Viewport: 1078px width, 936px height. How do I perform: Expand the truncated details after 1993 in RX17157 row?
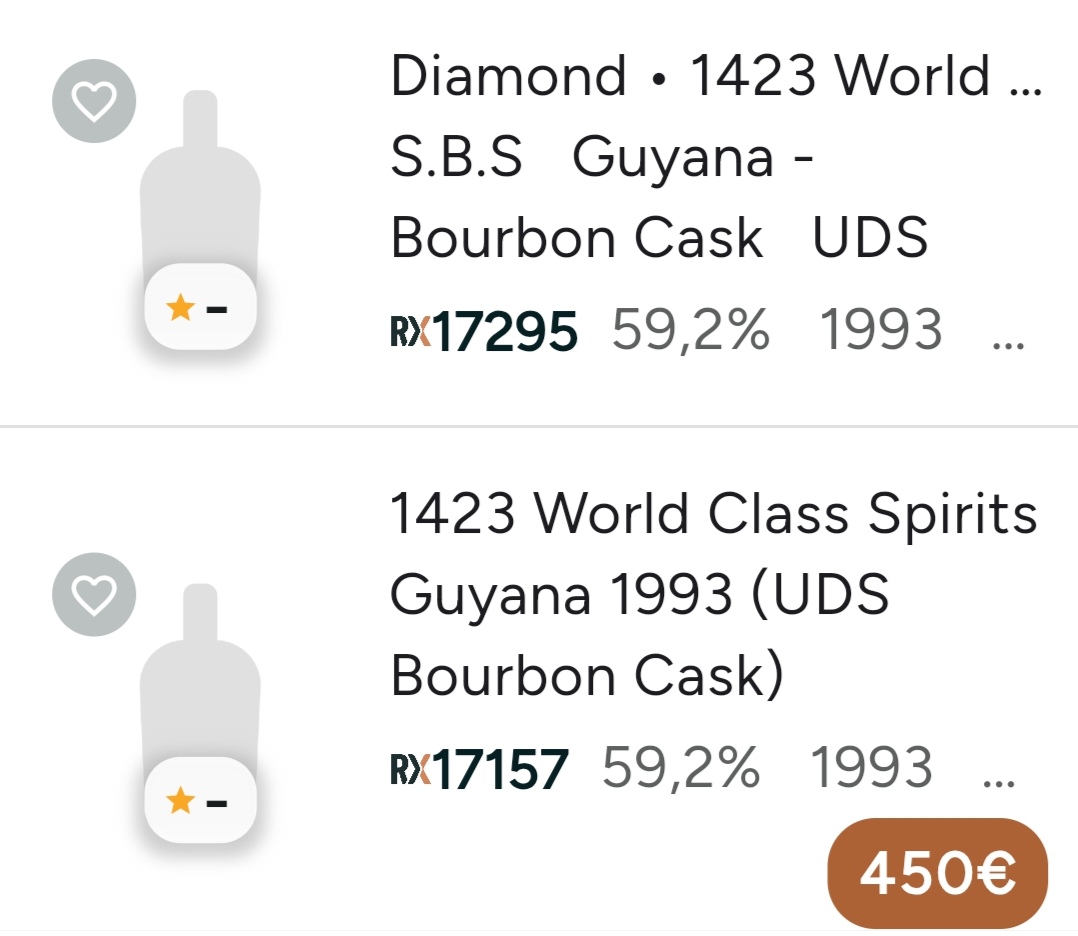(998, 780)
